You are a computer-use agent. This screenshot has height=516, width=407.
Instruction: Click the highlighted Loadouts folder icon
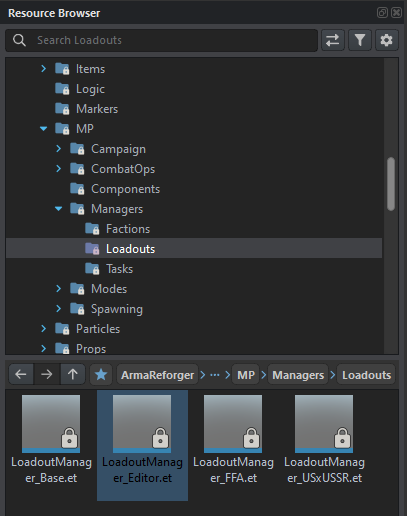coord(92,249)
